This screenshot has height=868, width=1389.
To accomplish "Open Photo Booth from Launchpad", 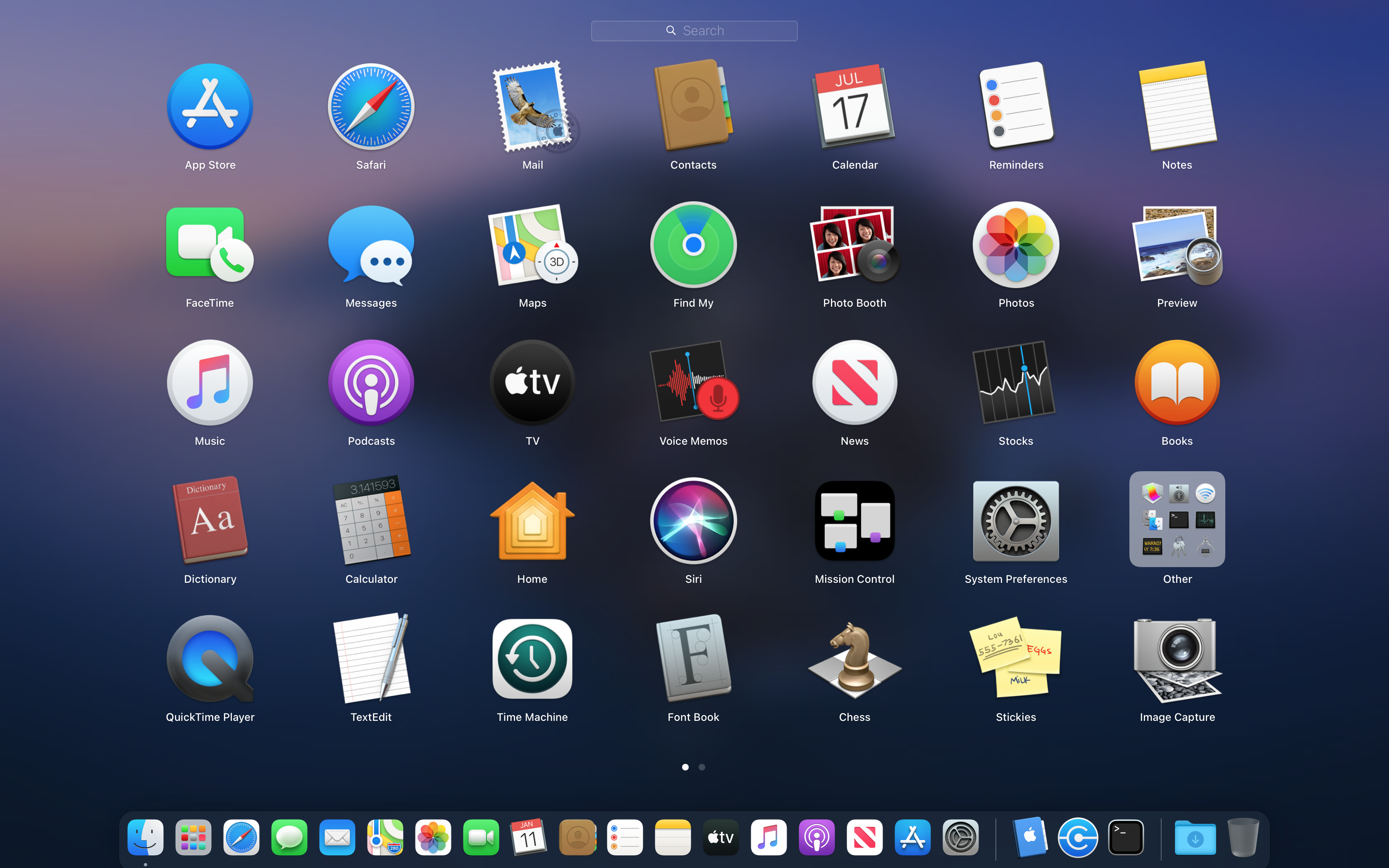I will click(x=854, y=245).
